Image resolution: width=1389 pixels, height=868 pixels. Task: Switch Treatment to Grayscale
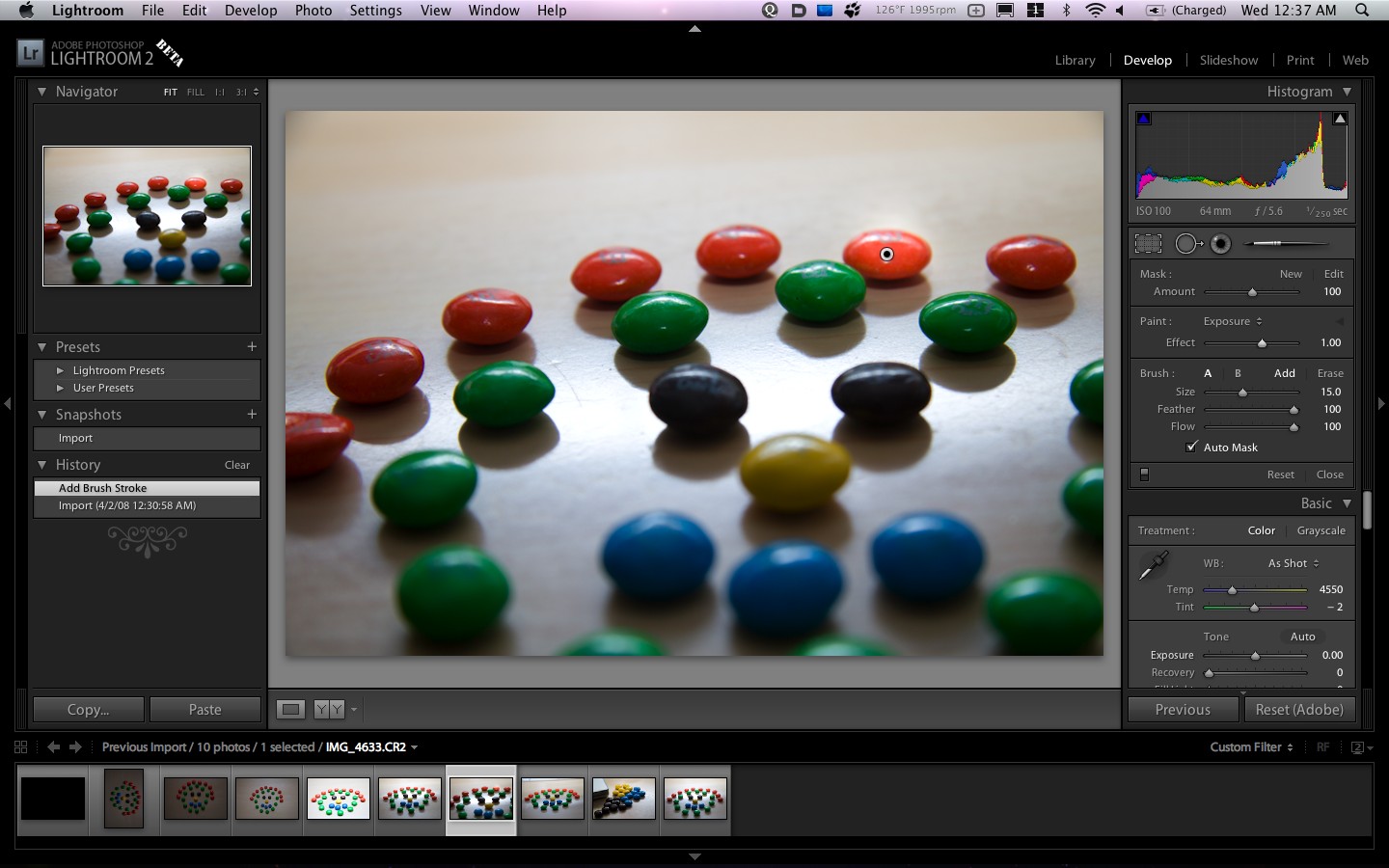pos(1321,530)
